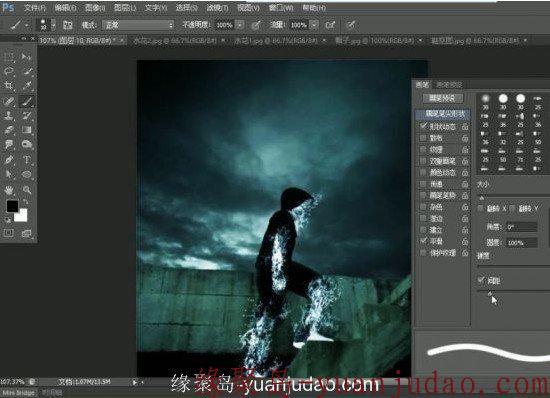Select the Zoom tool
This screenshot has width=550, height=398.
[x=27, y=190]
